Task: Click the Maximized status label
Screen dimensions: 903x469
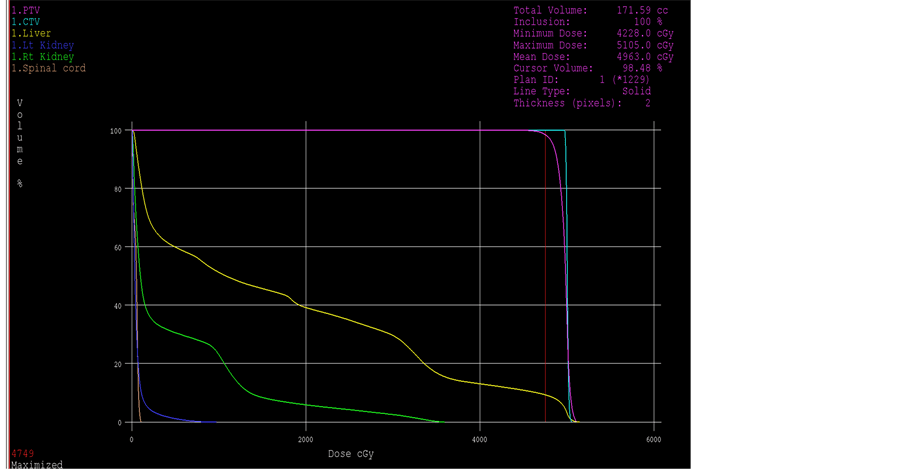Action: tap(37, 464)
